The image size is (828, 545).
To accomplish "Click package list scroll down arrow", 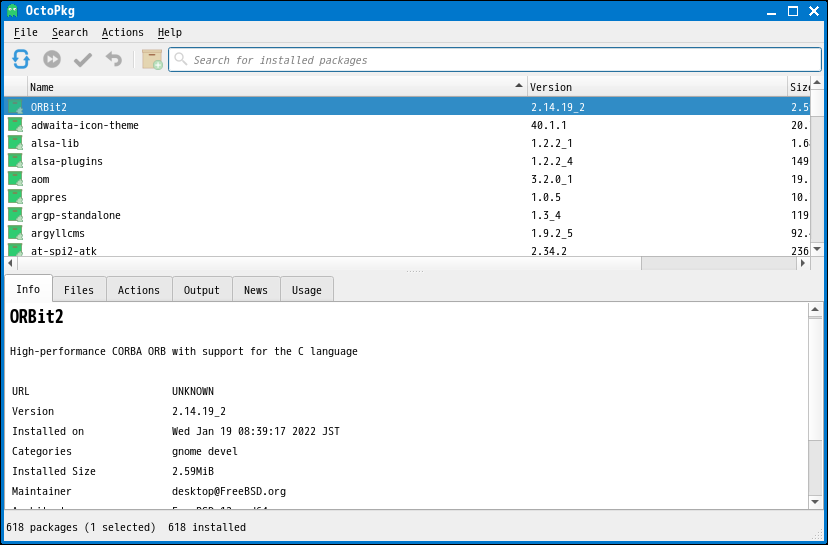I will (x=816, y=250).
